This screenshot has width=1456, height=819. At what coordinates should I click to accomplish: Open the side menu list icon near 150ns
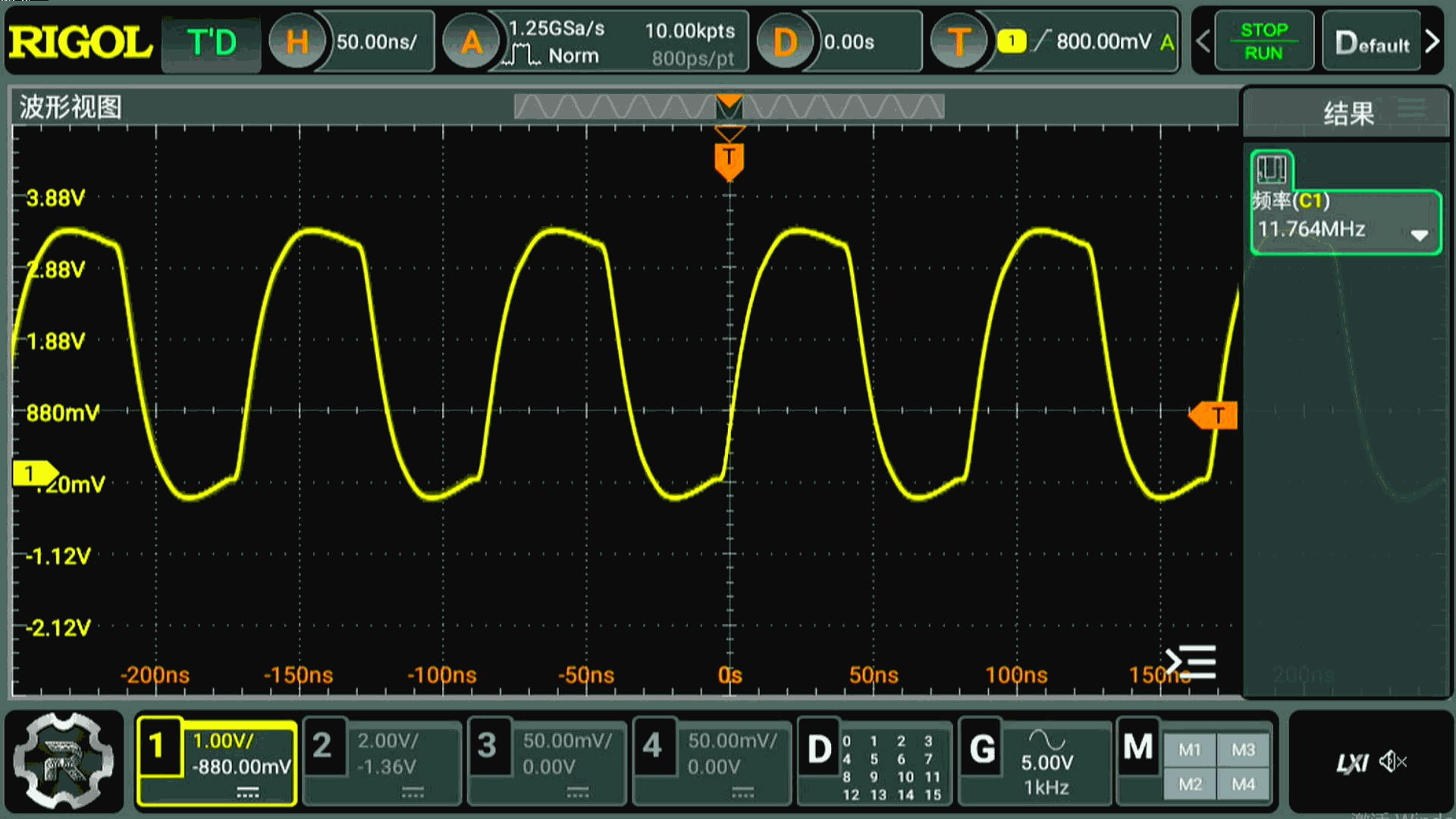[1191, 662]
